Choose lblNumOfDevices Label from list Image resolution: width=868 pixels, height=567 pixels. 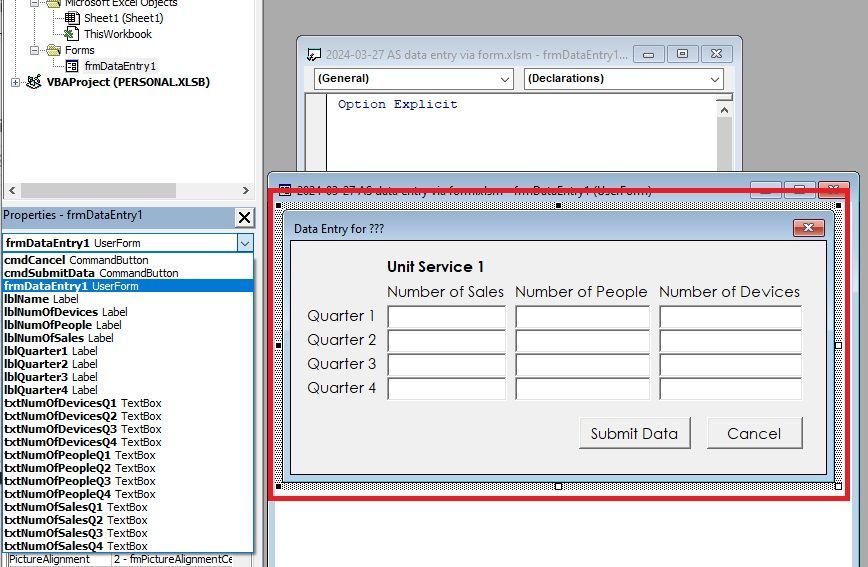click(x=128, y=312)
